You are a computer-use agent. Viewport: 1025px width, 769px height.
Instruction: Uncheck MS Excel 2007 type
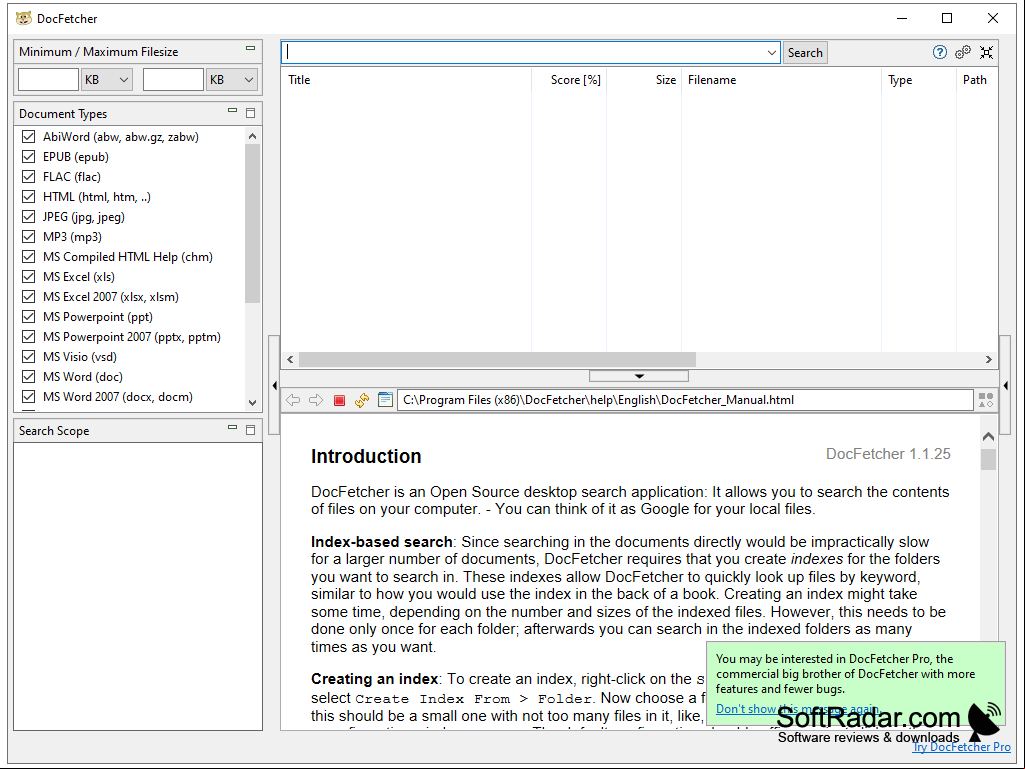pos(28,297)
